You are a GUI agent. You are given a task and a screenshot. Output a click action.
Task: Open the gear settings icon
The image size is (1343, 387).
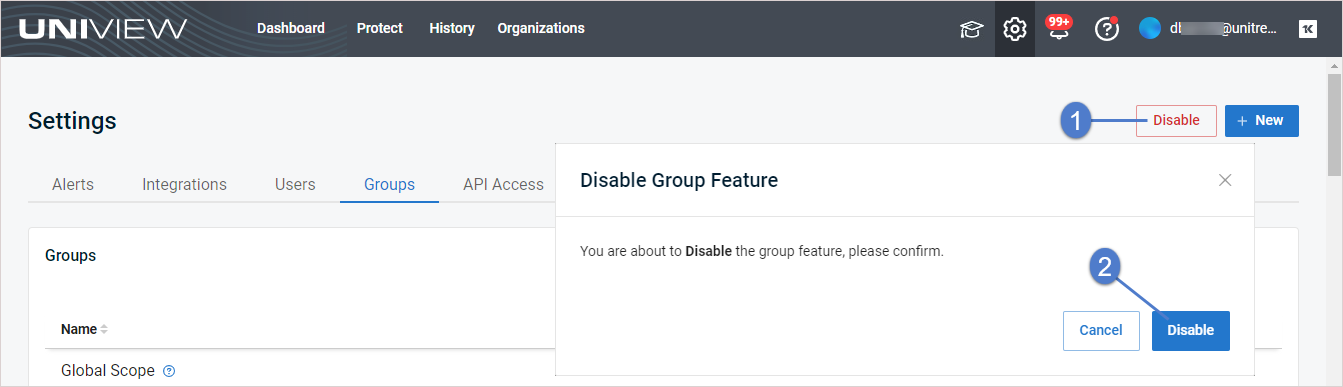point(1015,29)
